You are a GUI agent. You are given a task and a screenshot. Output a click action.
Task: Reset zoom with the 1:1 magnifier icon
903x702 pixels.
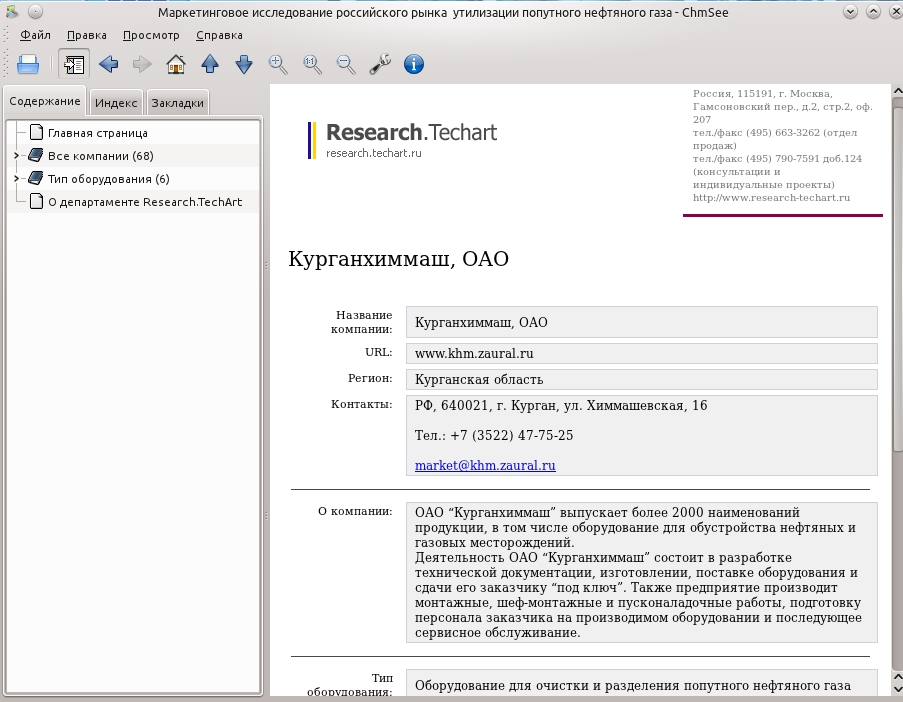313,64
